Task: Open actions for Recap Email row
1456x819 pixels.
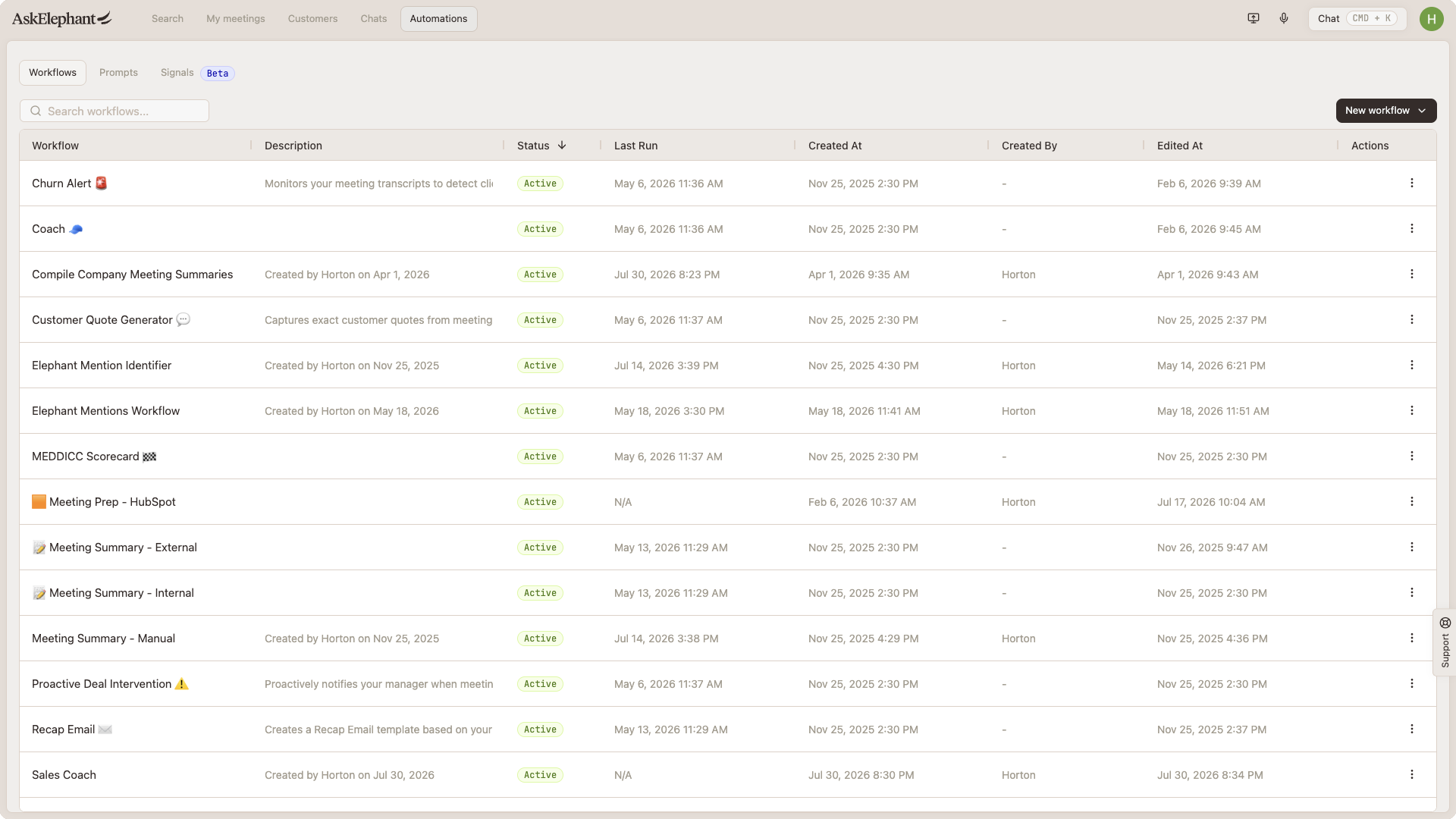Action: click(1412, 729)
